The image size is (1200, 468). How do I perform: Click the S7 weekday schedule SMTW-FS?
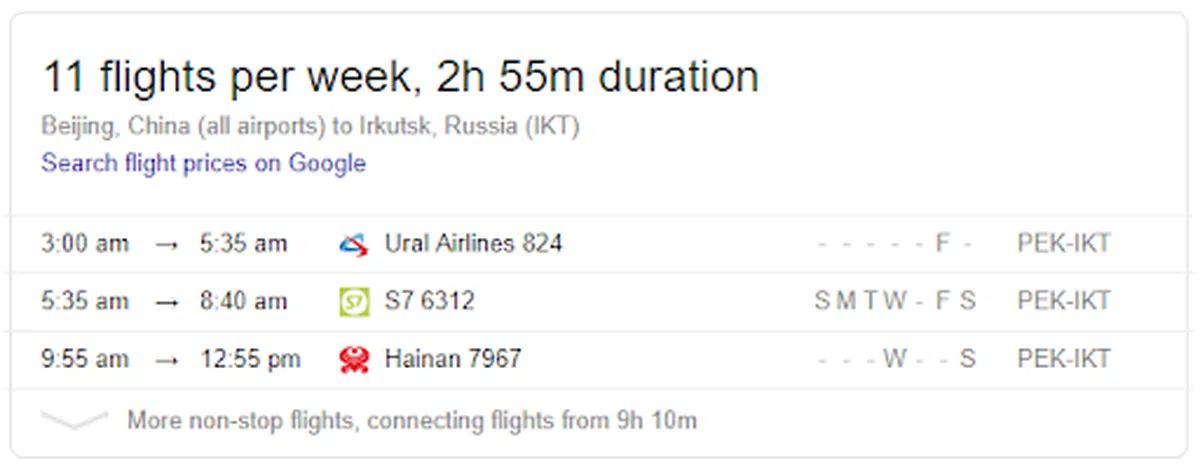click(894, 301)
